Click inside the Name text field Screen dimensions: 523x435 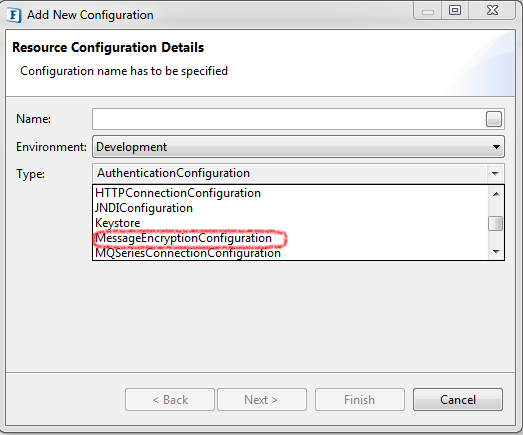(289, 119)
